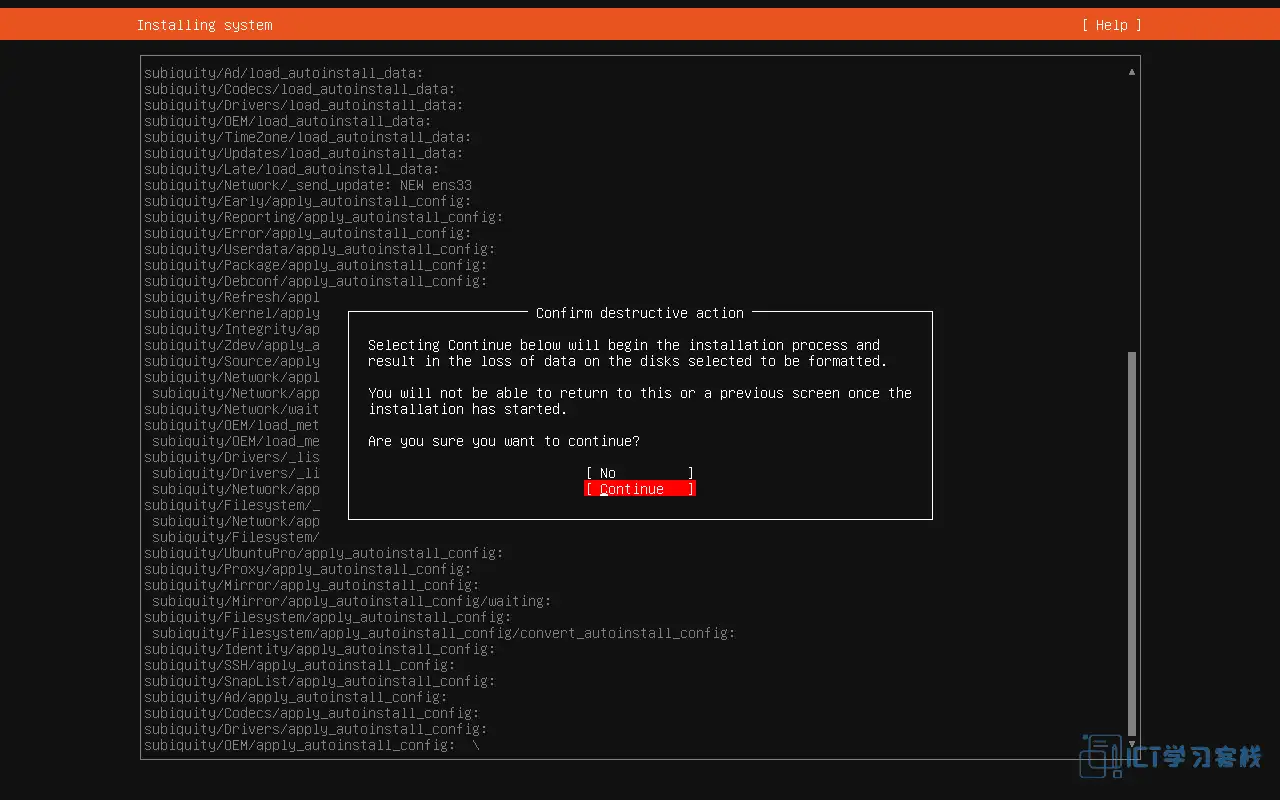Select log line "subiquity/Debconf/apply_autoinstall_config:"
1280x800 pixels.
pos(316,281)
